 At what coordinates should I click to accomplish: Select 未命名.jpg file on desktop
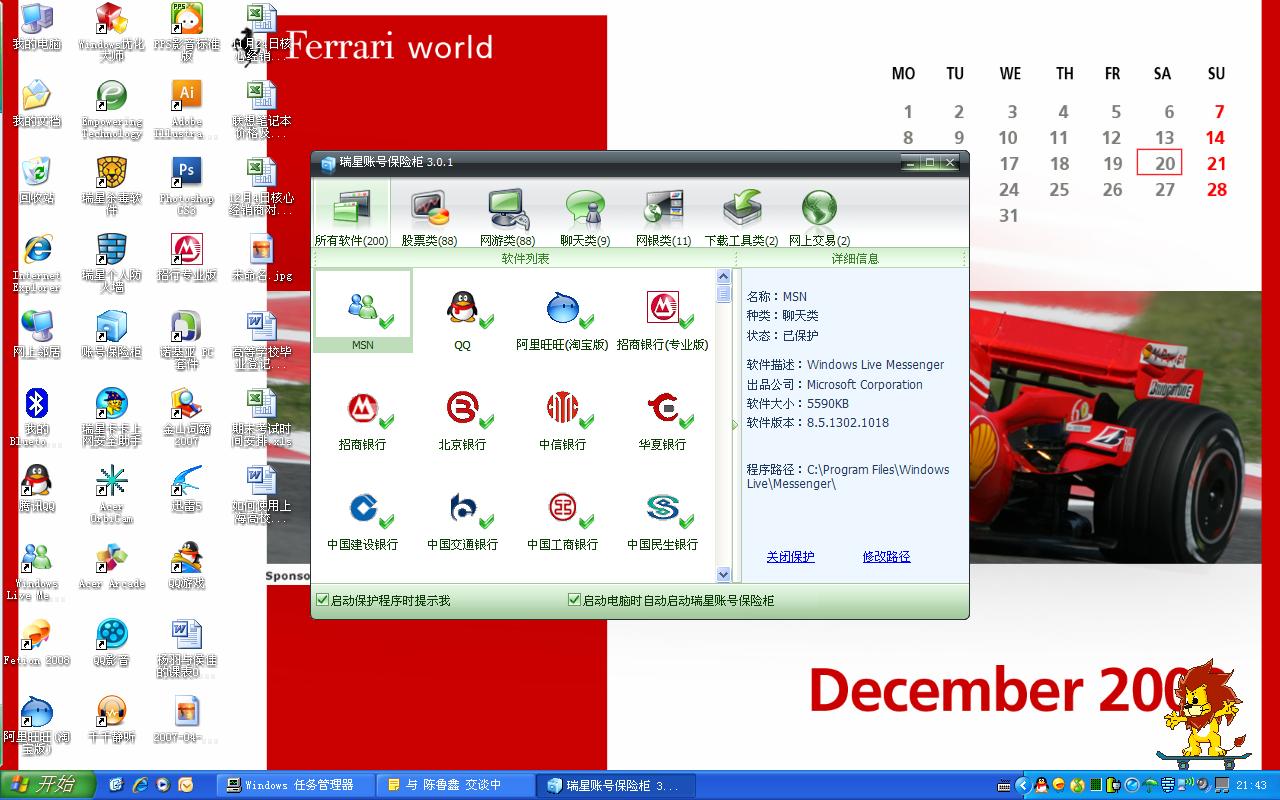pyautogui.click(x=262, y=258)
